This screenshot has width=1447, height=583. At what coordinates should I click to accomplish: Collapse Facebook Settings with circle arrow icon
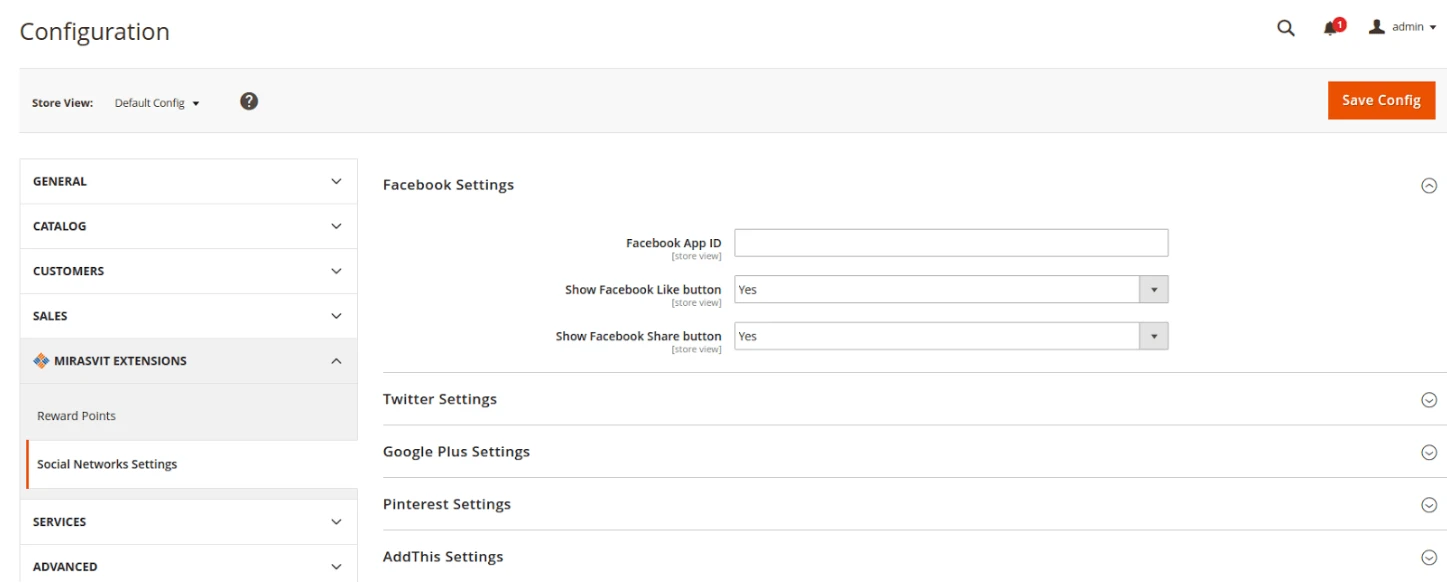coord(1429,185)
